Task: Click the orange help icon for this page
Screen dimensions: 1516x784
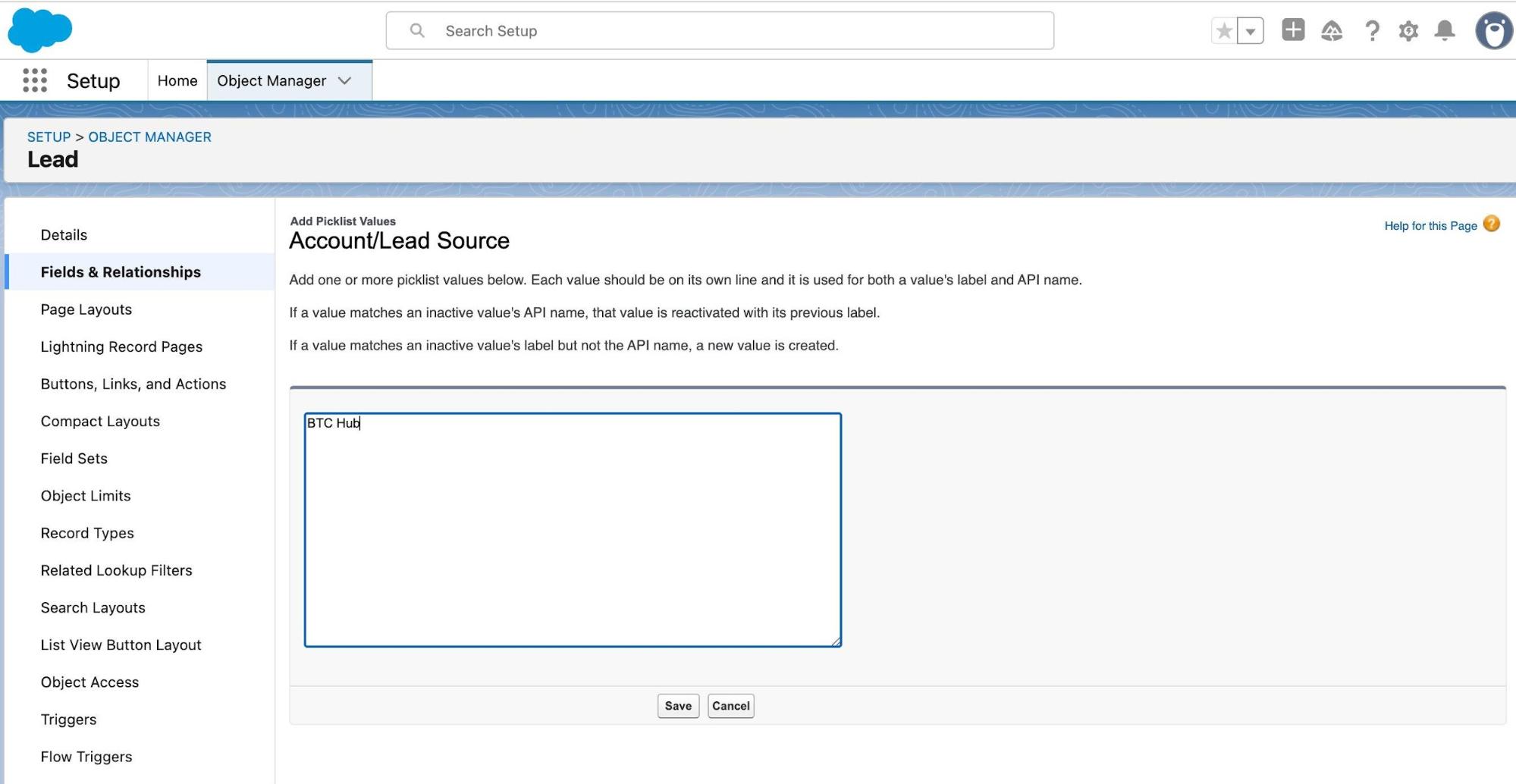Action: 1491,224
